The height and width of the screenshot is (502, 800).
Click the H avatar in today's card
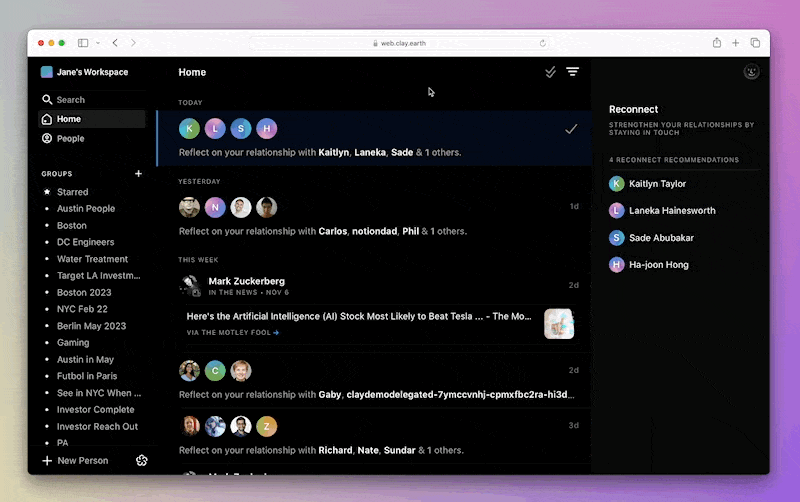point(267,129)
